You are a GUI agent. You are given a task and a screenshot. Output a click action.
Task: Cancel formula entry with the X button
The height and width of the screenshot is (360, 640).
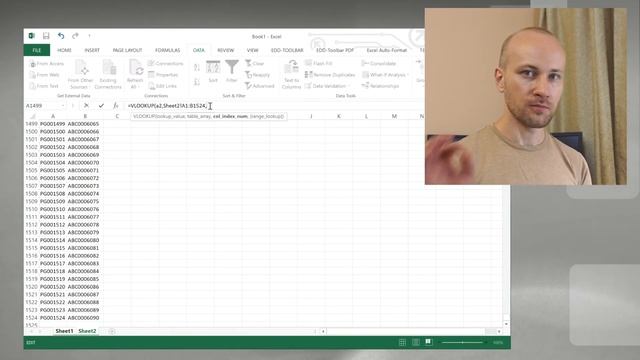86,106
